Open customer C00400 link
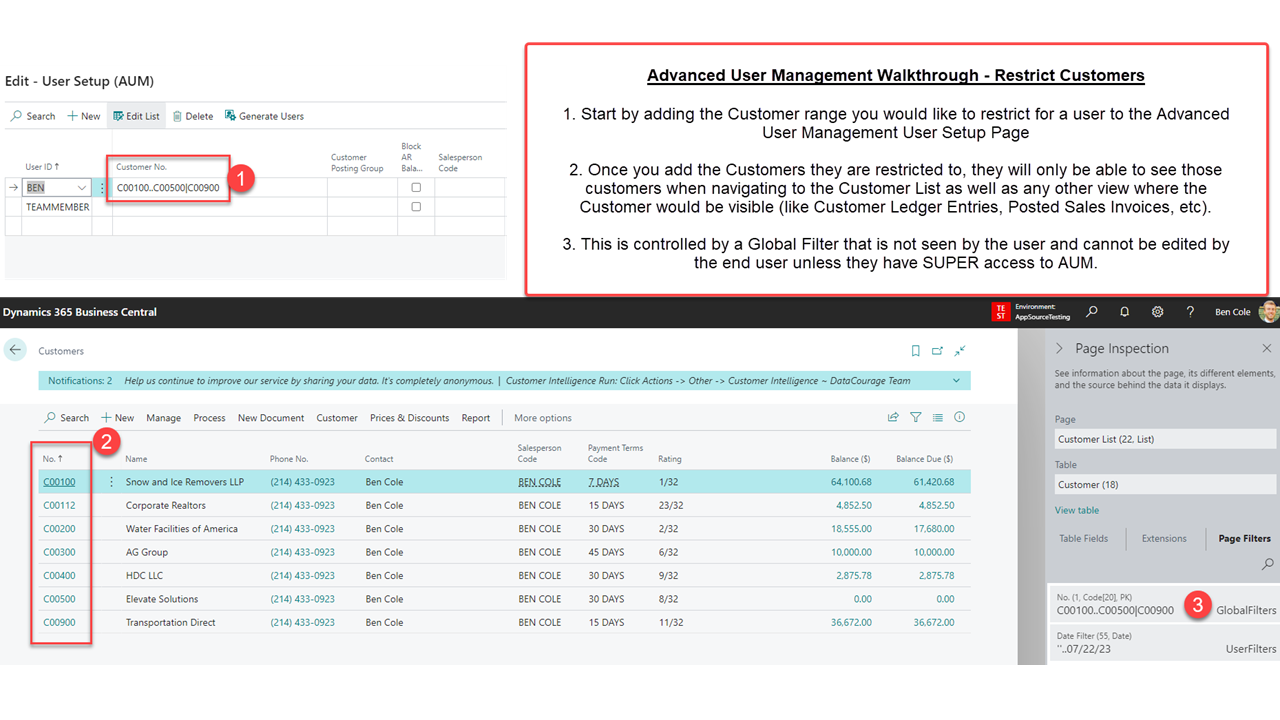This screenshot has height=720, width=1280. pyautogui.click(x=59, y=576)
